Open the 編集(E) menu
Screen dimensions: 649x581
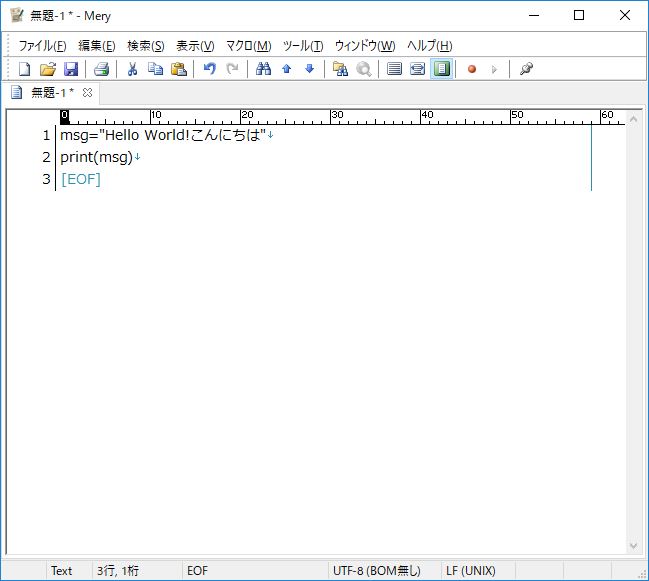[x=97, y=46]
